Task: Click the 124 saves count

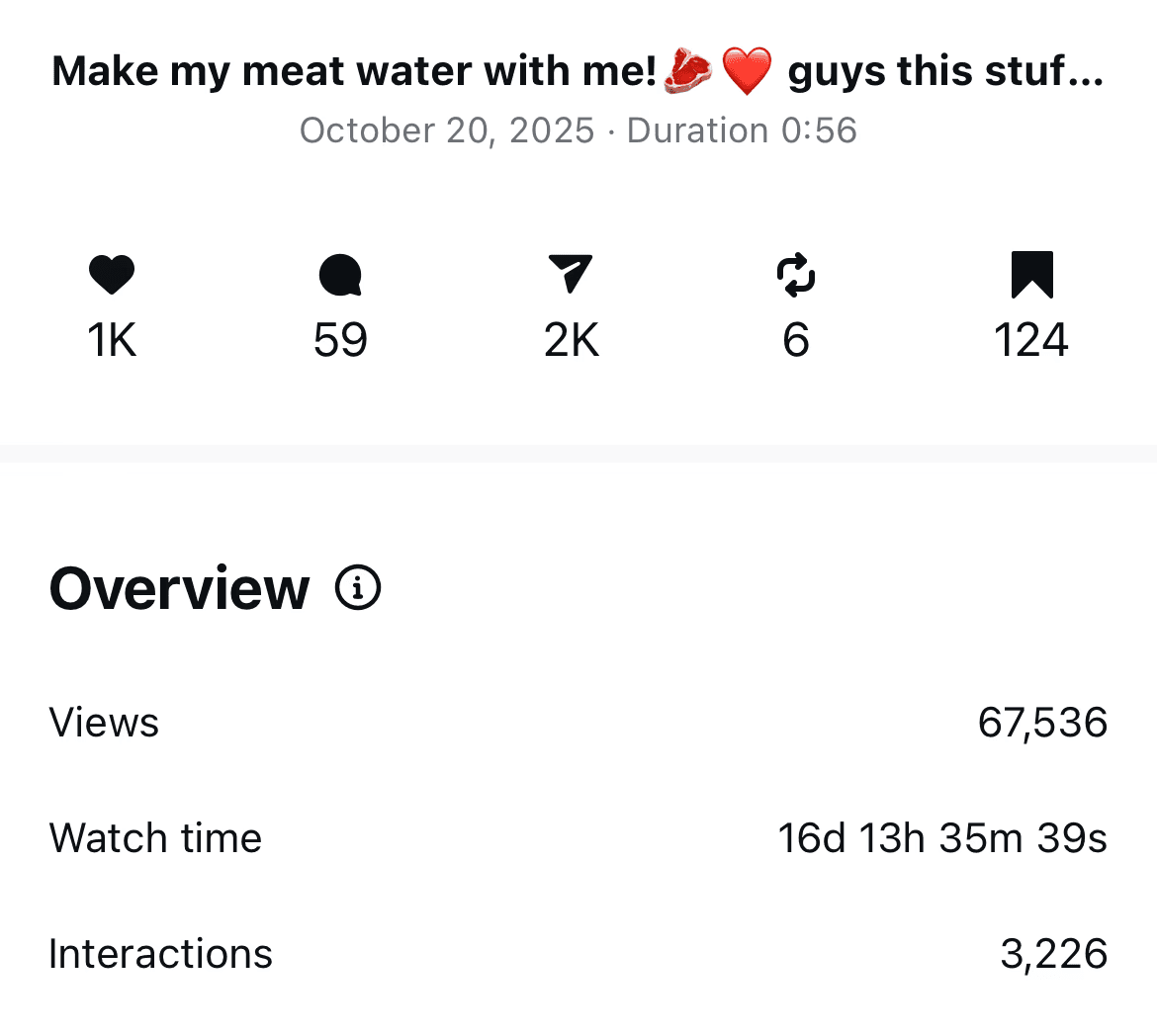Action: coord(1031,341)
